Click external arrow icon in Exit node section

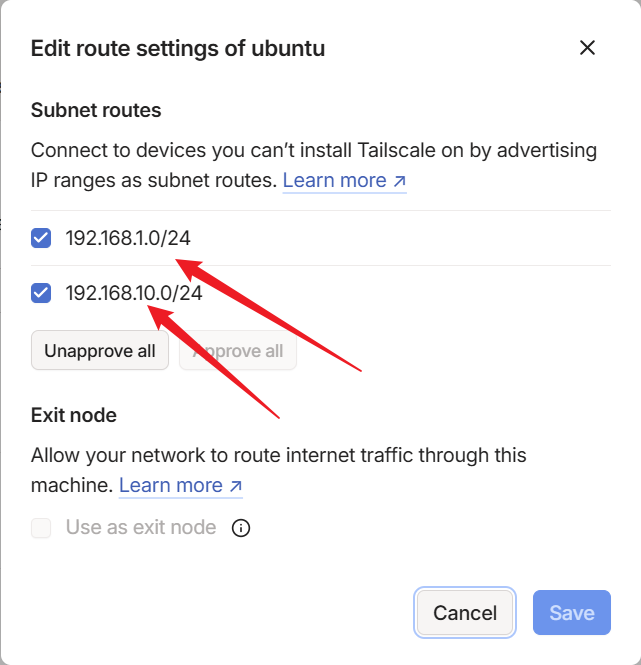click(x=236, y=486)
